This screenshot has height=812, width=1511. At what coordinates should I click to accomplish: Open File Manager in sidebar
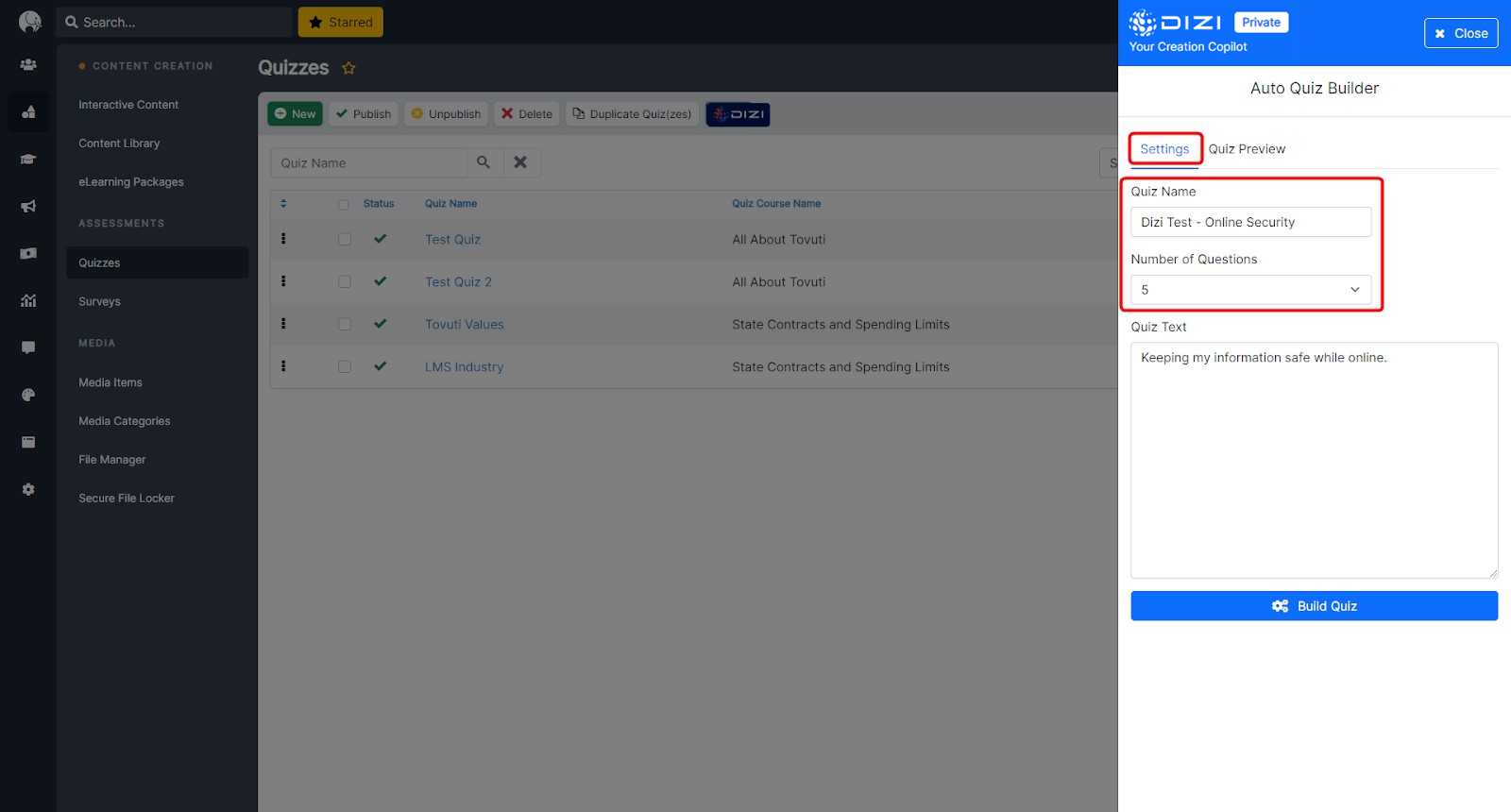pos(112,460)
